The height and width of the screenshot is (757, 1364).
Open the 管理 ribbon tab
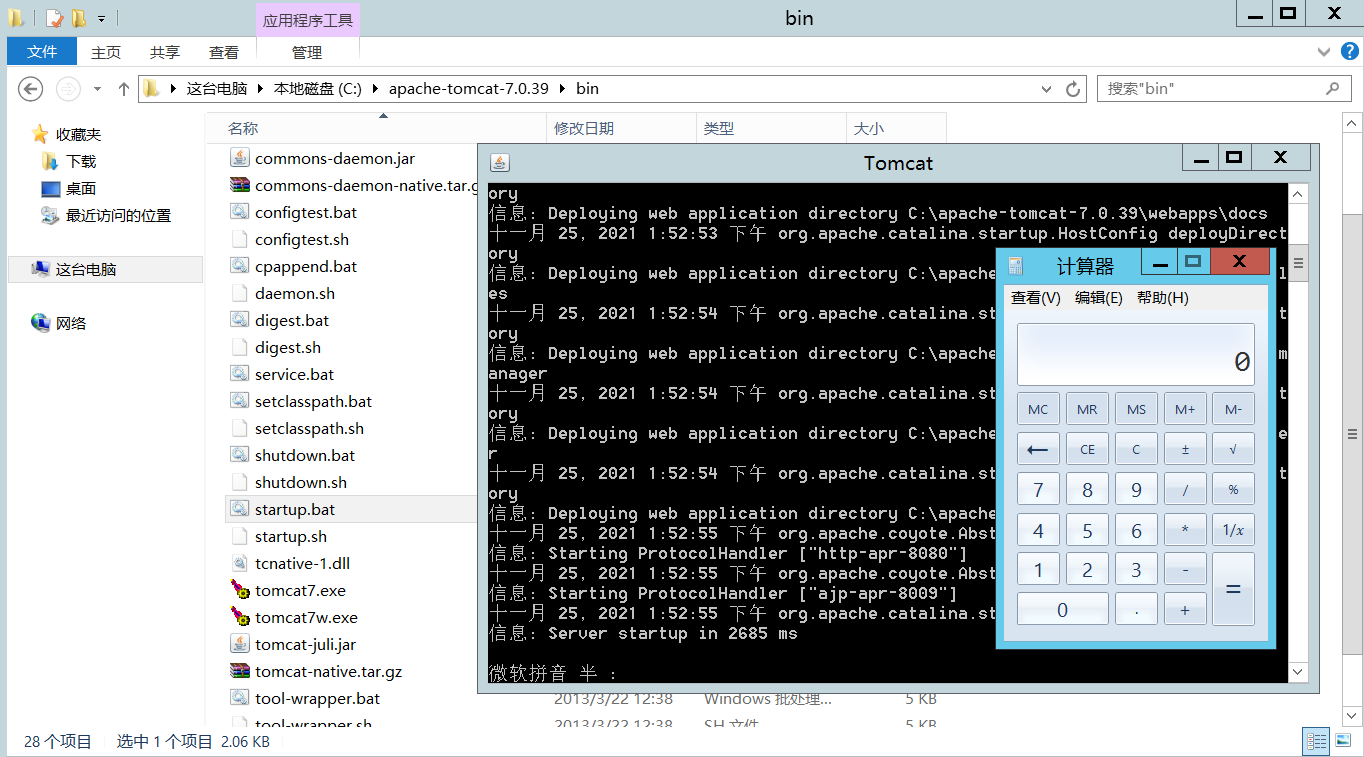point(307,52)
